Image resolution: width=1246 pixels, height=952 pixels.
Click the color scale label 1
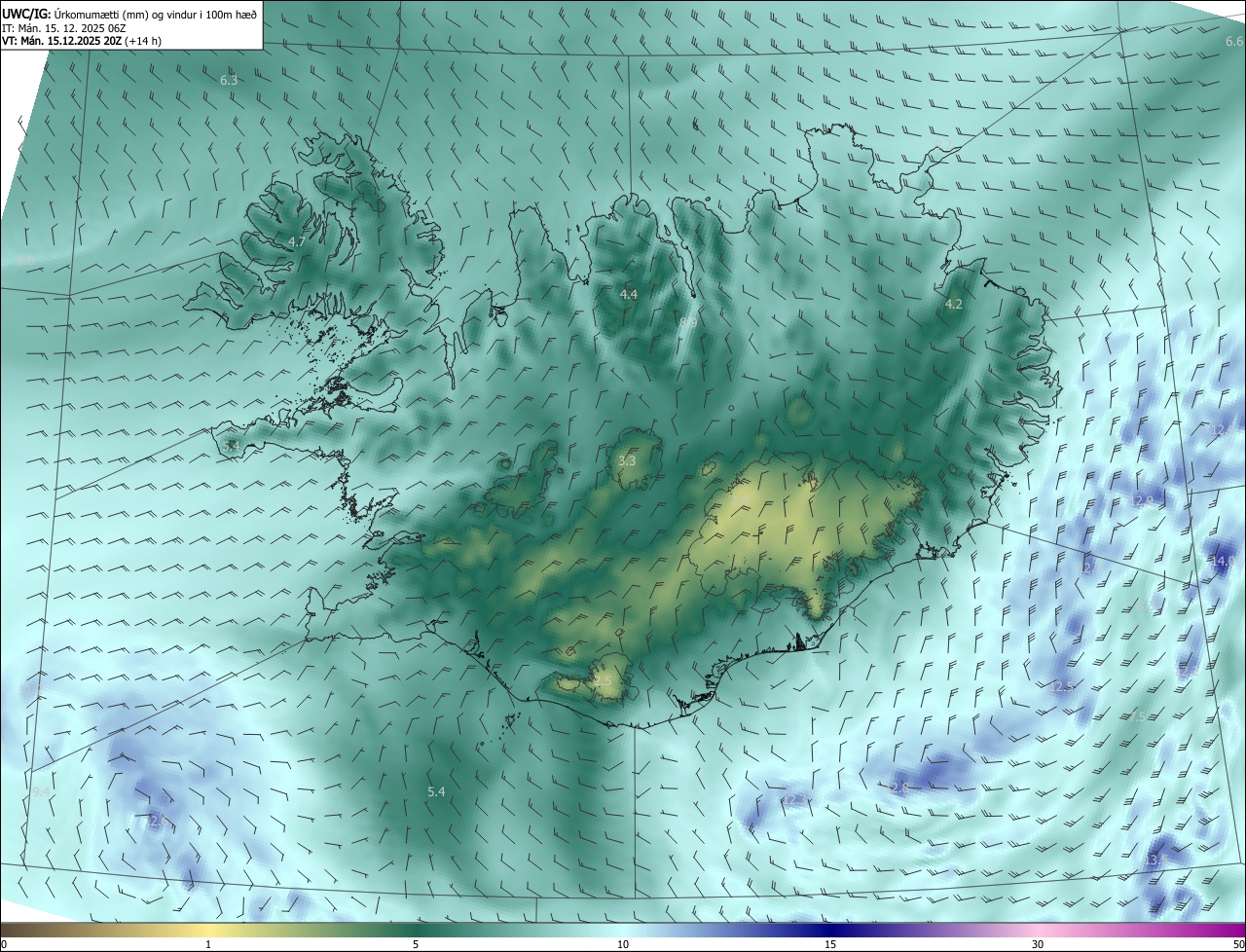208,945
